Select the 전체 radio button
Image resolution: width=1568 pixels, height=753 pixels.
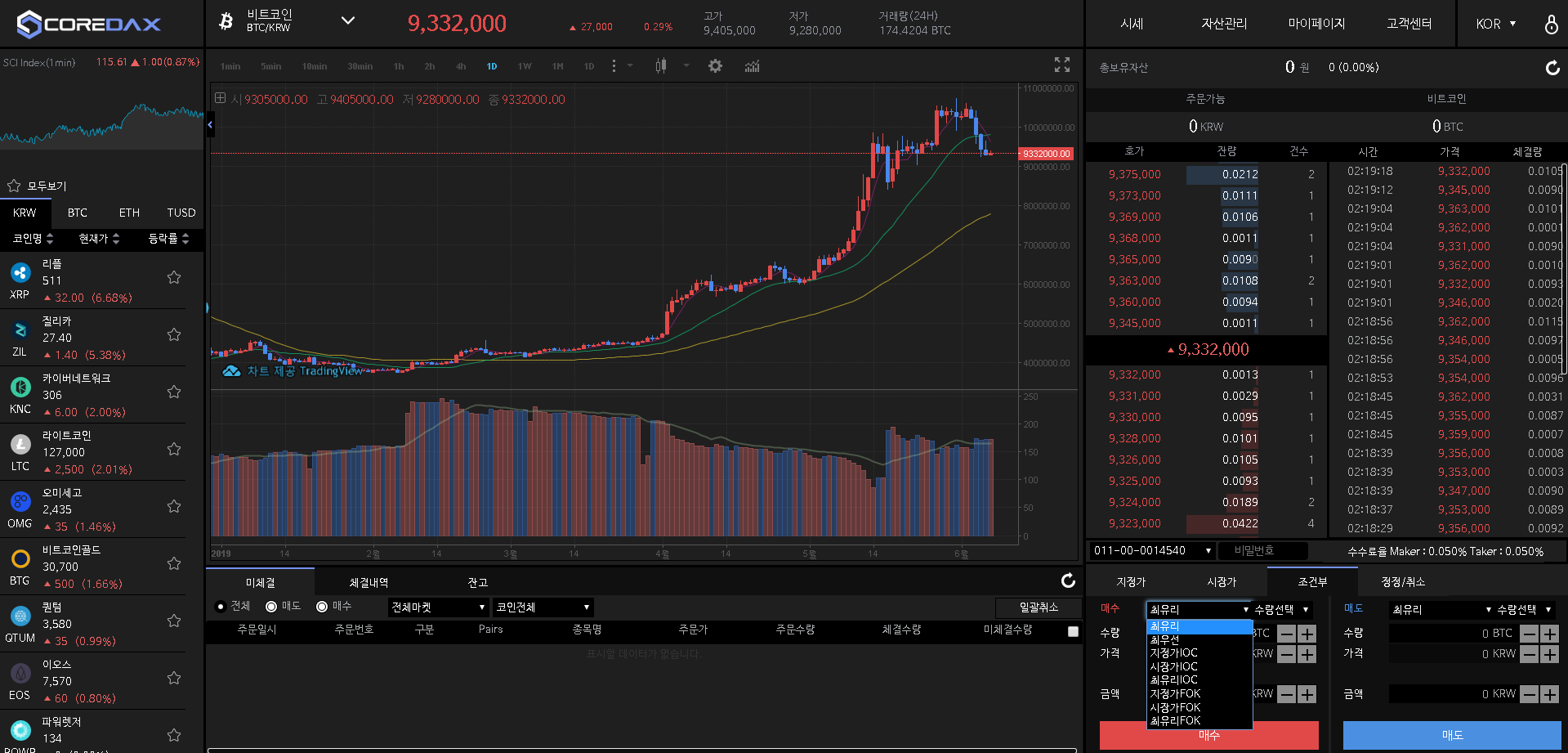(x=221, y=607)
